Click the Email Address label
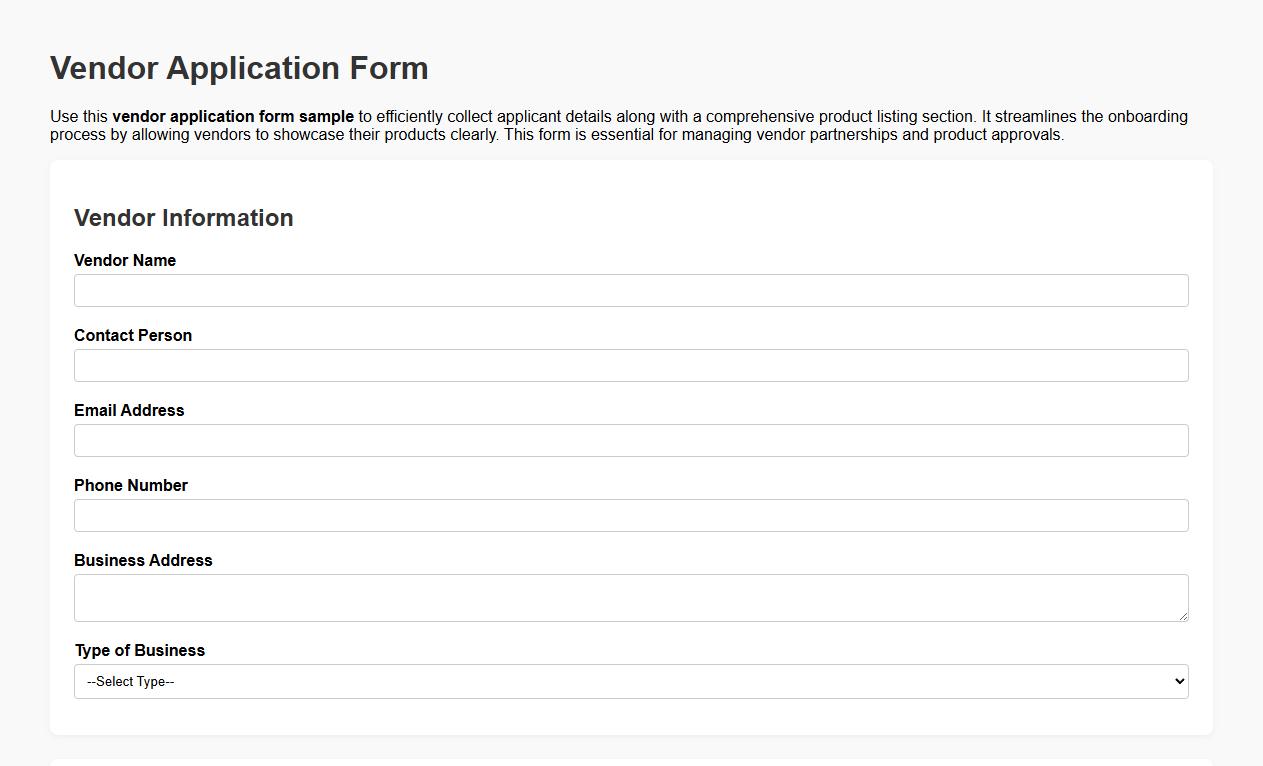 (129, 410)
